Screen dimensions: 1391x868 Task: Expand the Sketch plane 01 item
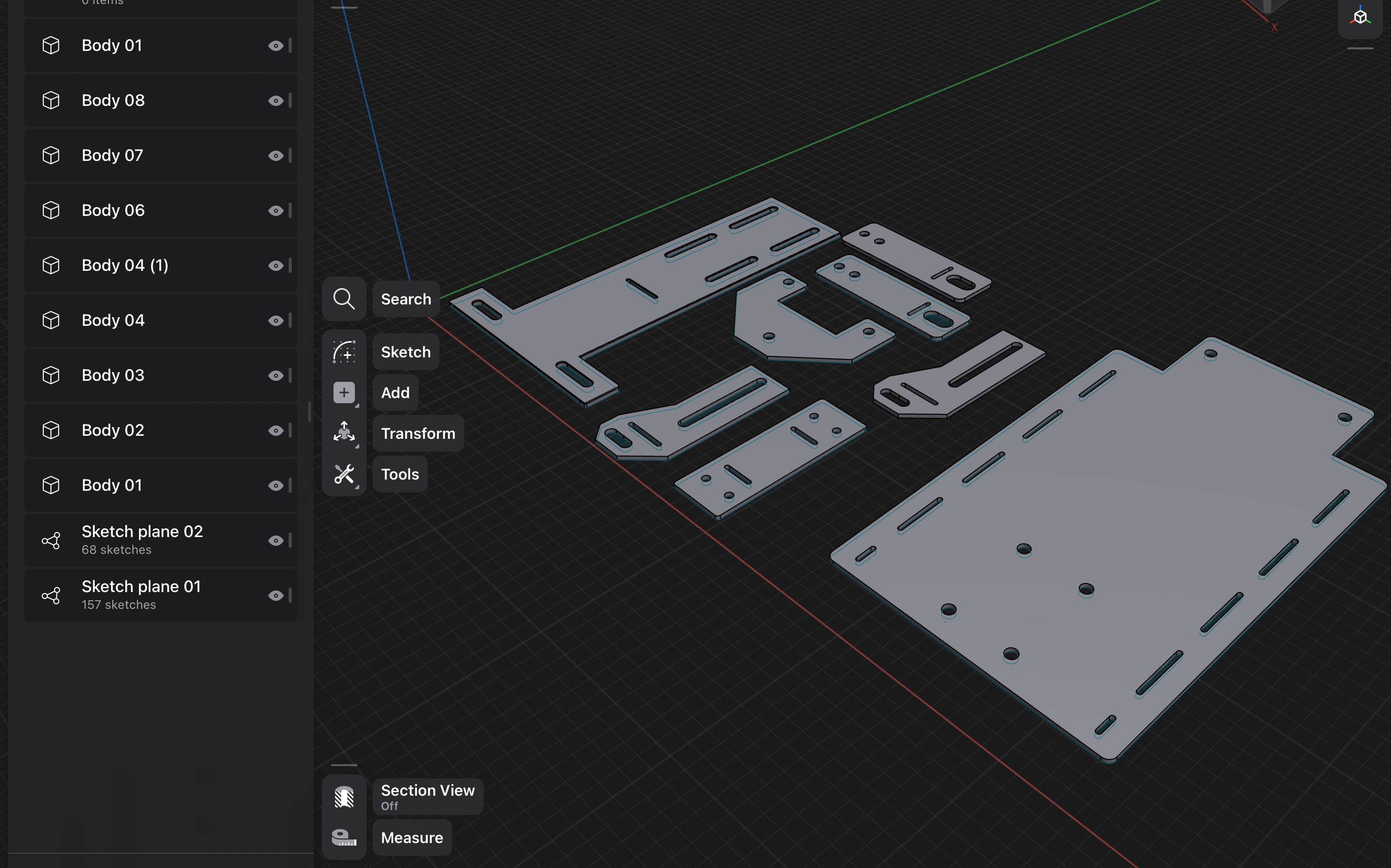pos(141,594)
